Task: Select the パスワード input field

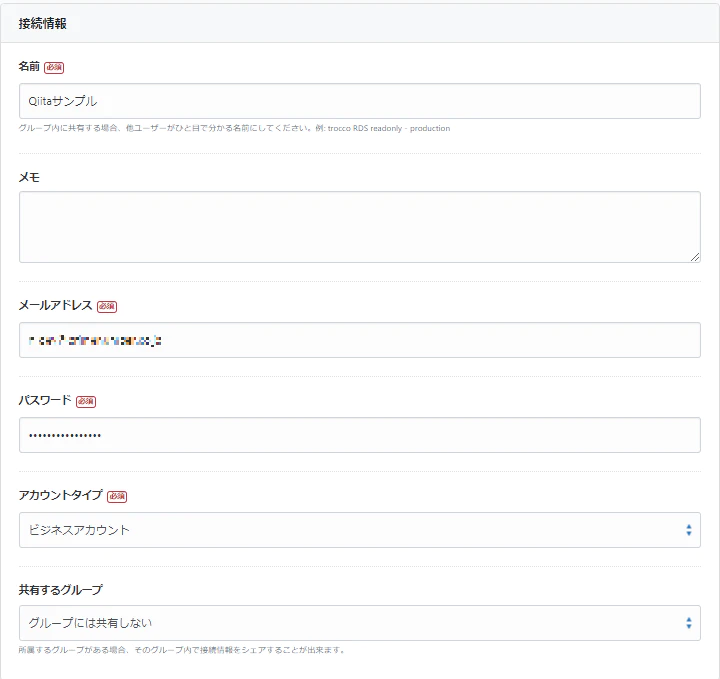Action: (x=359, y=435)
